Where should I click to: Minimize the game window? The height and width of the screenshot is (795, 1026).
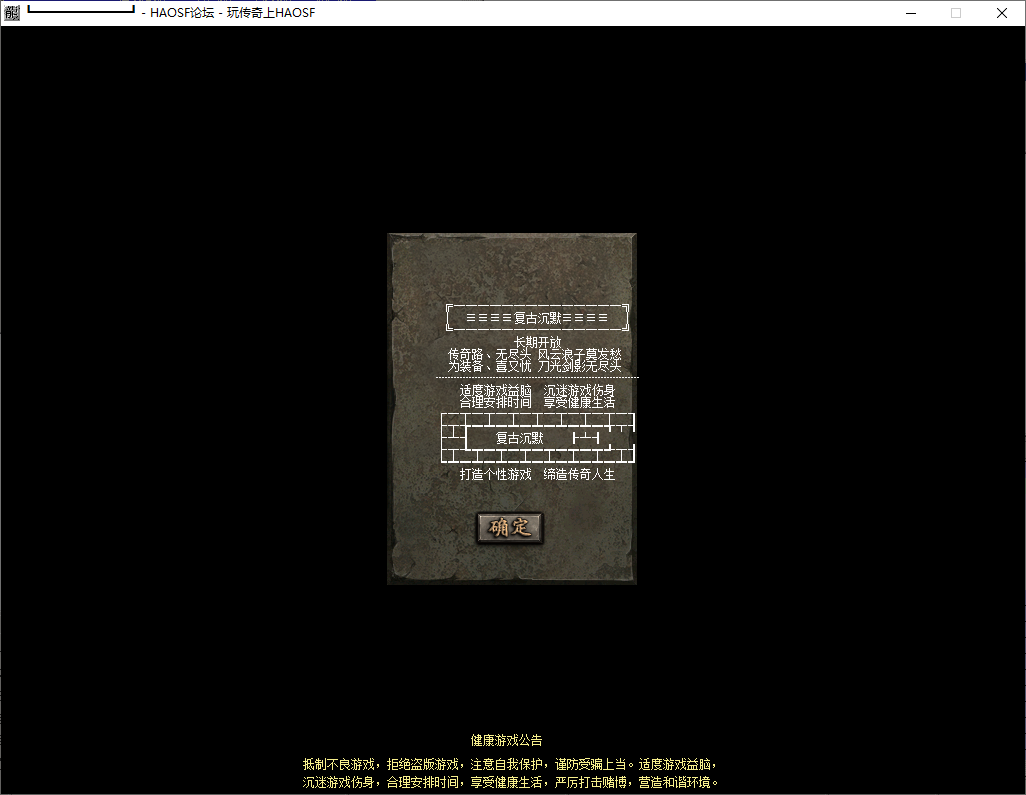[x=910, y=13]
